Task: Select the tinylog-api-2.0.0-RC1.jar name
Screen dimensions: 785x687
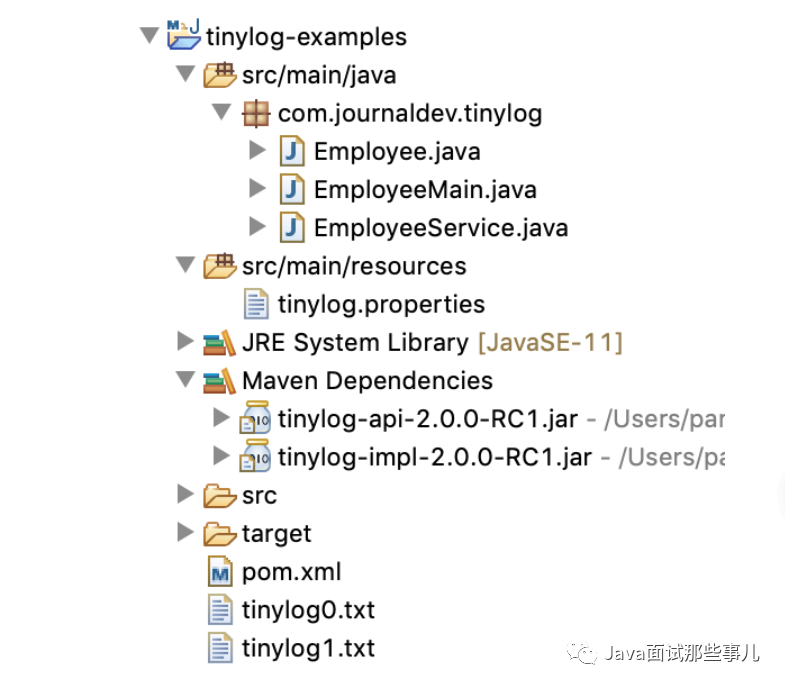Action: 428,419
